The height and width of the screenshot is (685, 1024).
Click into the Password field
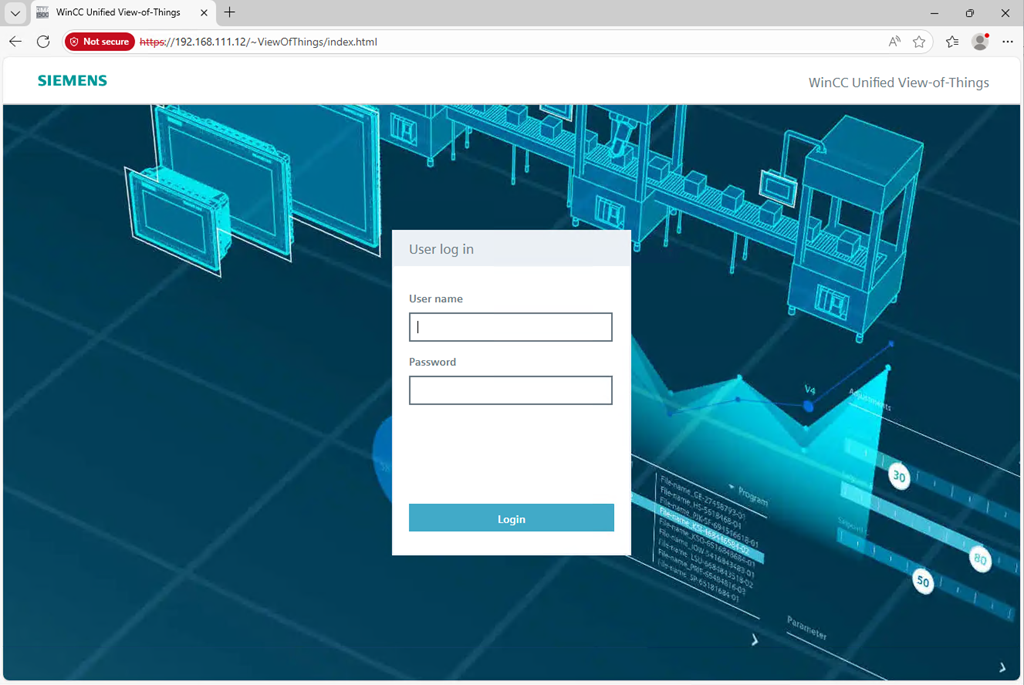pos(510,390)
